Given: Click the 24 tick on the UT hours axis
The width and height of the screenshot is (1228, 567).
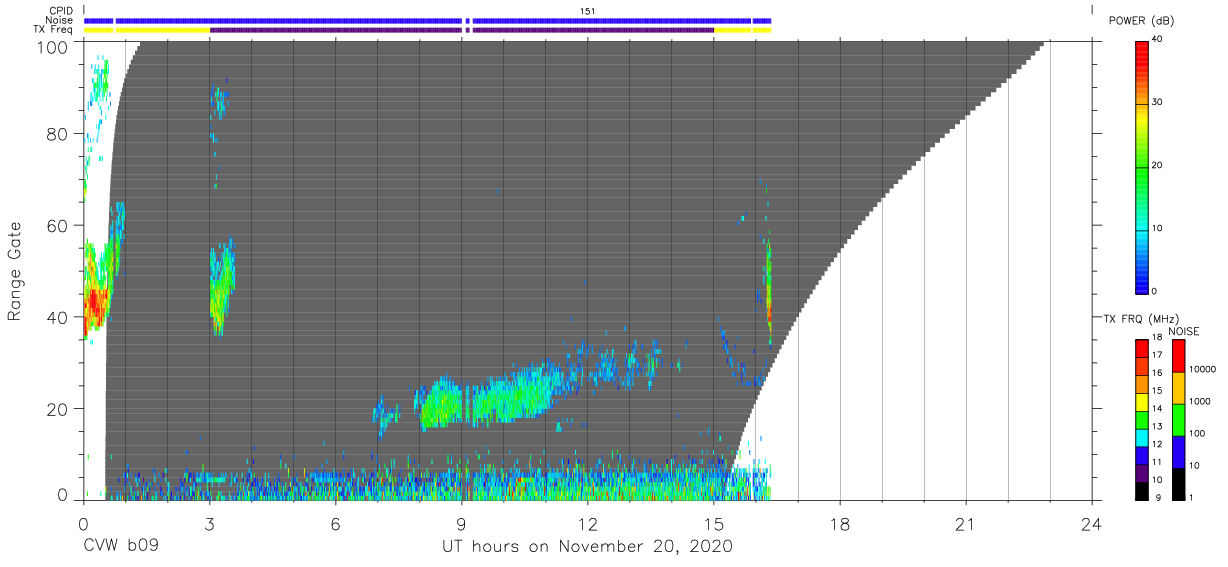Looking at the screenshot, I should pyautogui.click(x=1092, y=523).
